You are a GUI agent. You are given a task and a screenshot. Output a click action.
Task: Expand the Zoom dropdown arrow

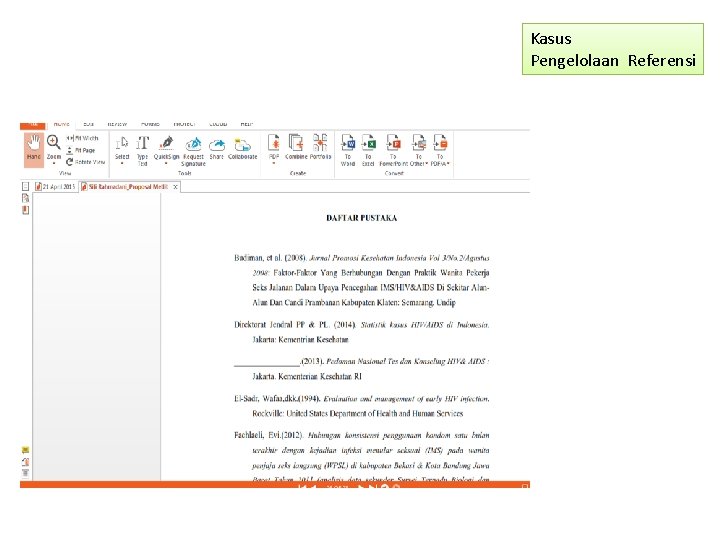[x=54, y=163]
